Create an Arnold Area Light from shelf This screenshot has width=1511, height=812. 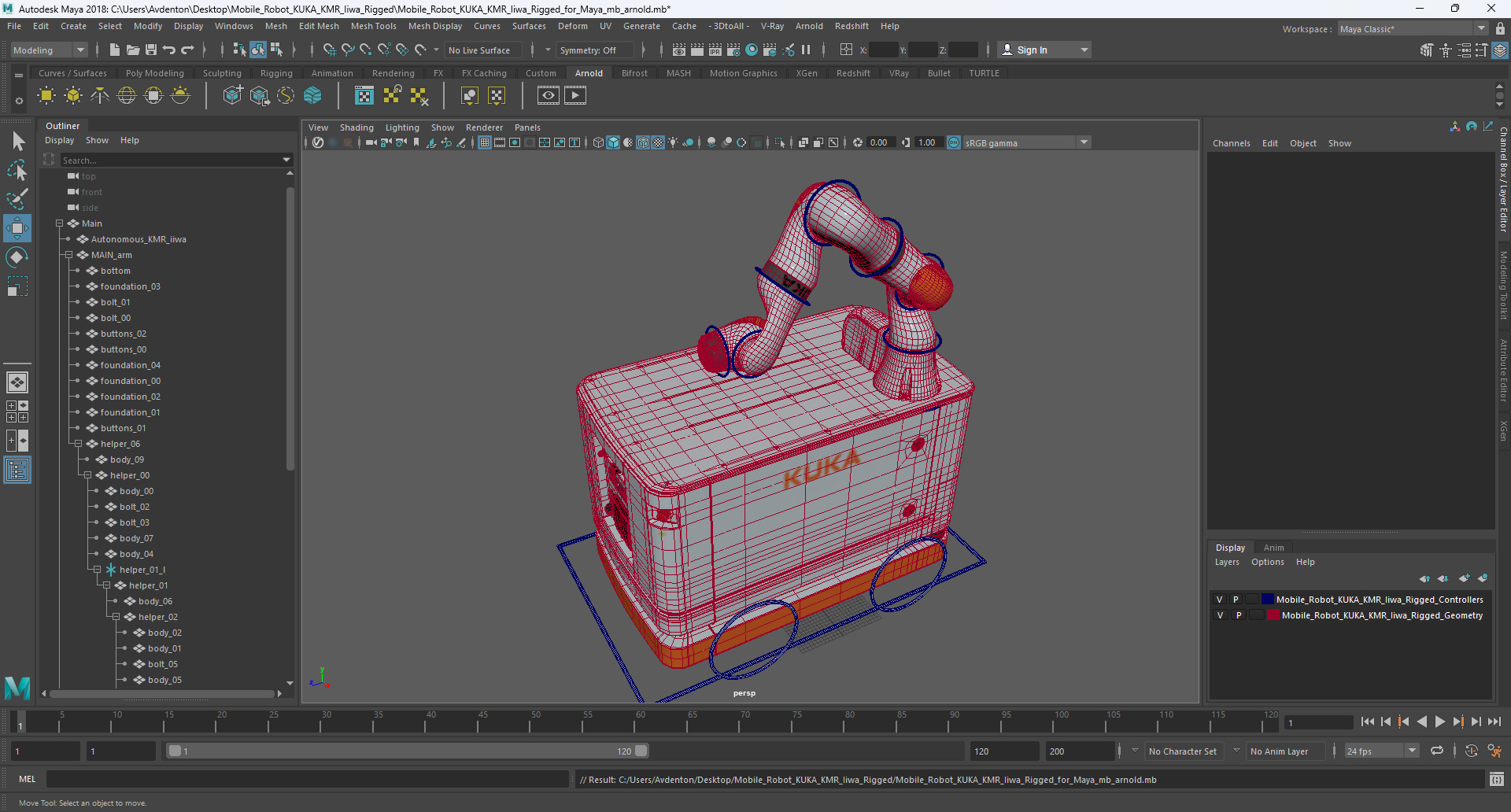click(x=46, y=96)
